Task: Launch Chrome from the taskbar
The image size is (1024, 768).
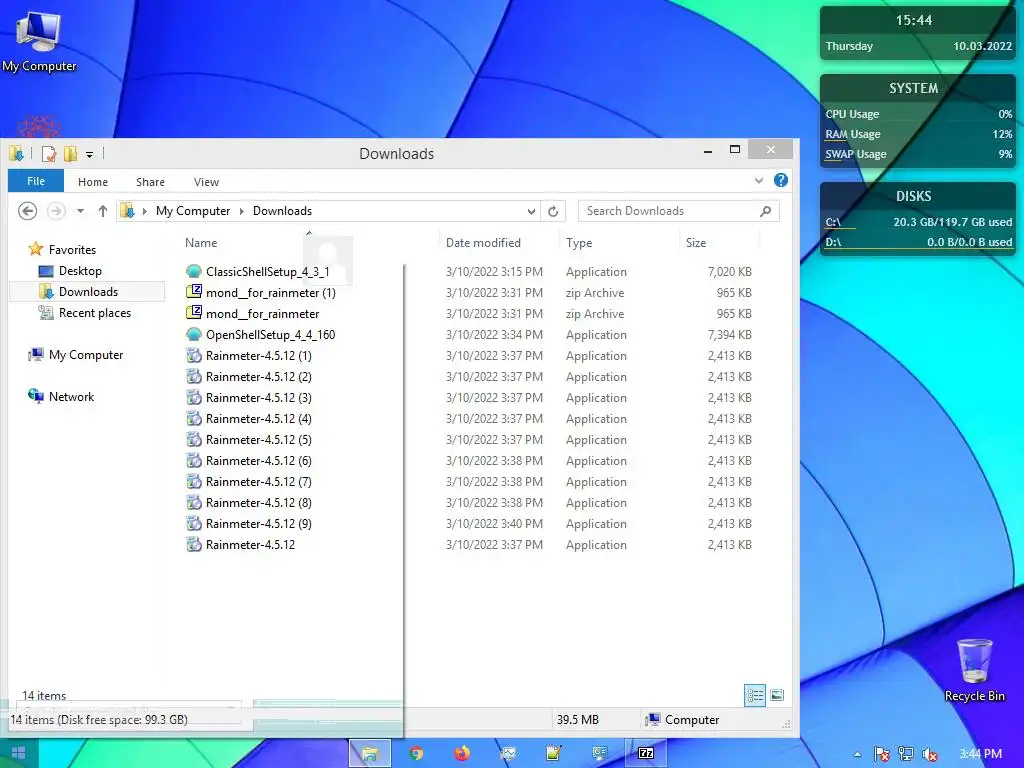Action: point(416,753)
